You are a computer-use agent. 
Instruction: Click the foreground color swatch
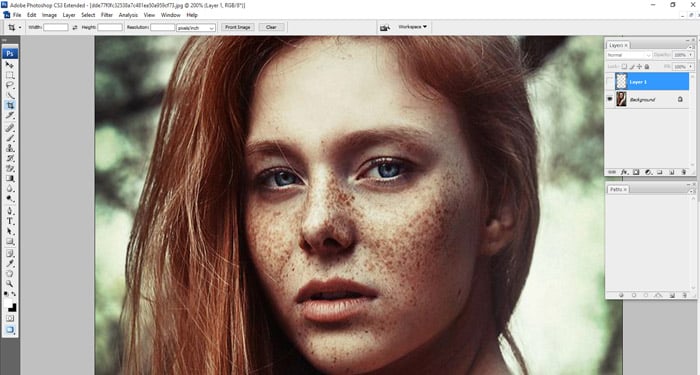8,304
